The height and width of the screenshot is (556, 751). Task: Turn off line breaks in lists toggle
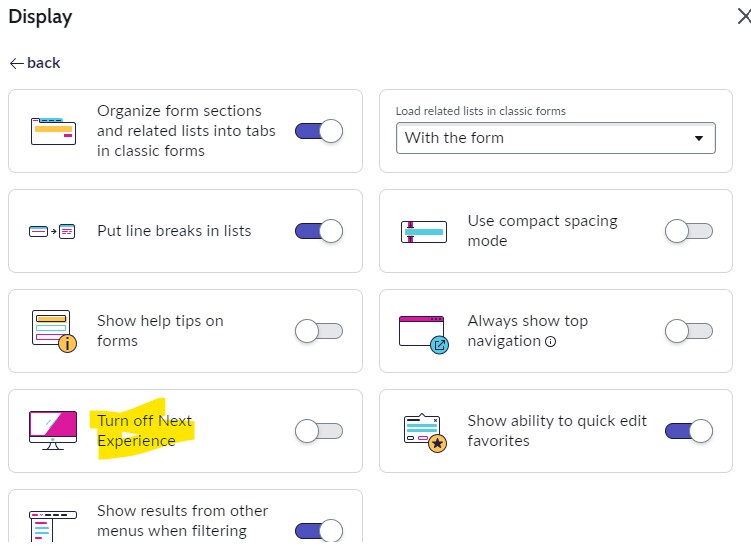point(319,231)
